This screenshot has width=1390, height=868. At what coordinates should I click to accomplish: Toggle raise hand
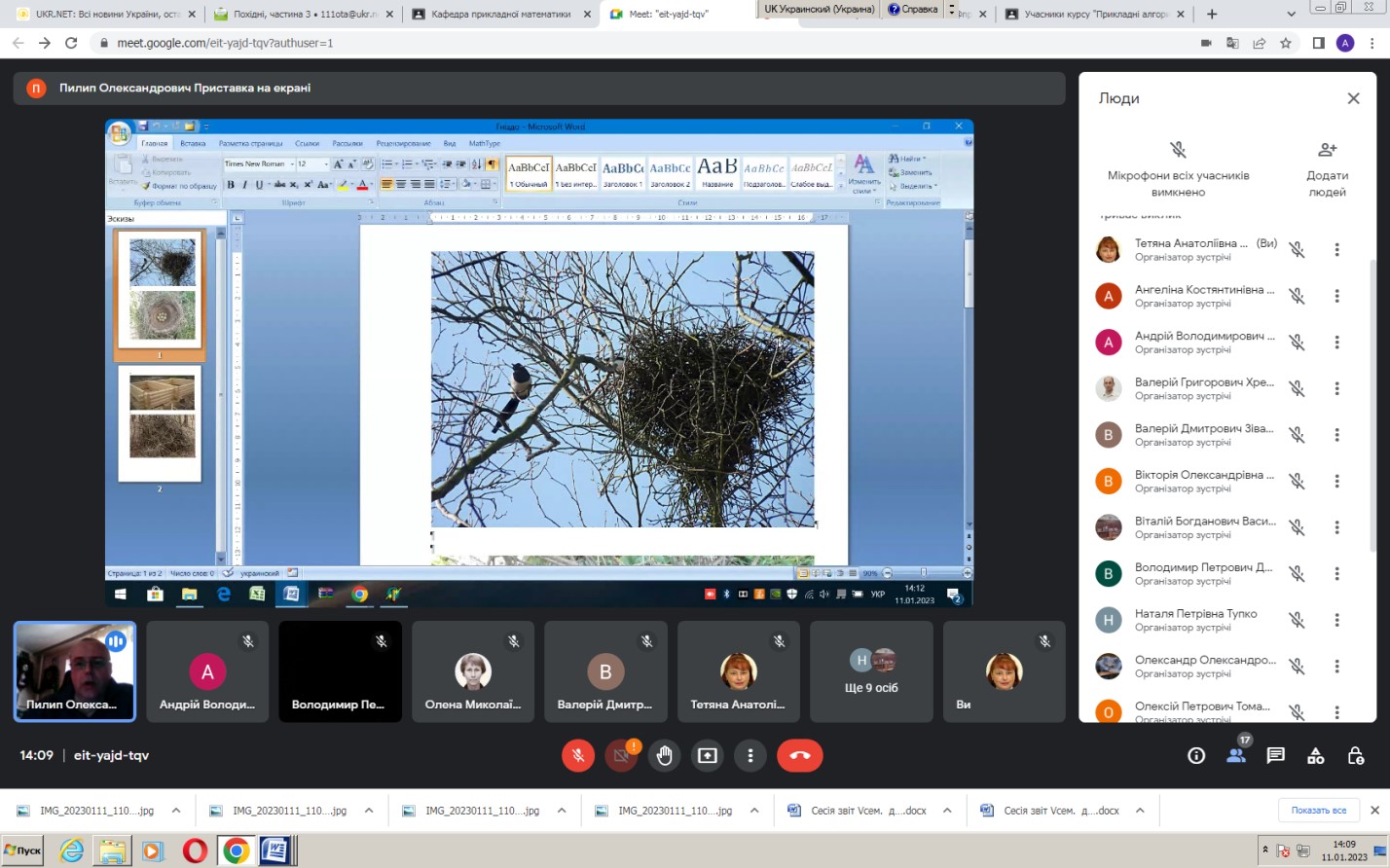[665, 755]
